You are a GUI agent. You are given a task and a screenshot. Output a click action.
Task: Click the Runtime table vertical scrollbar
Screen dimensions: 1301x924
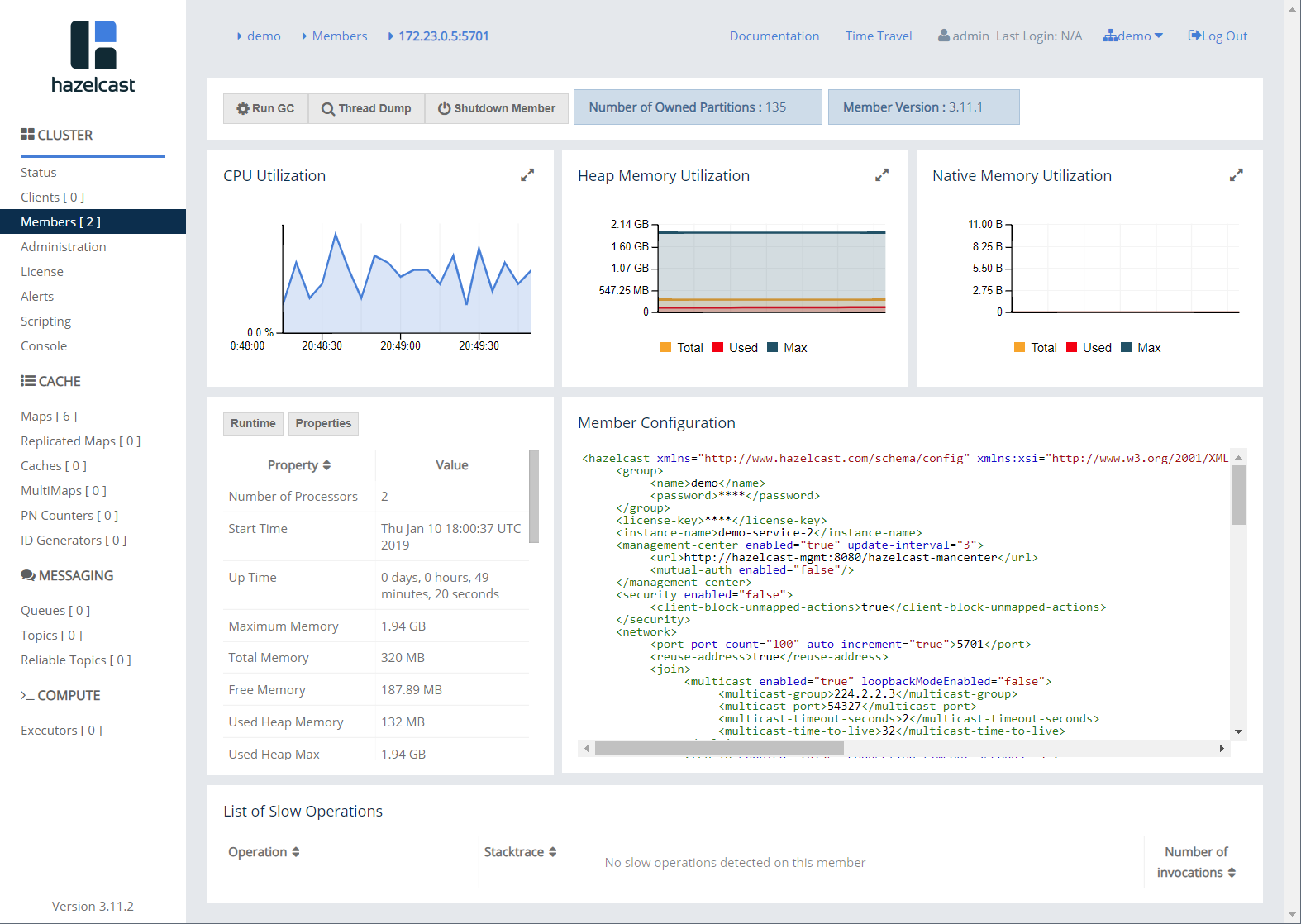[534, 496]
